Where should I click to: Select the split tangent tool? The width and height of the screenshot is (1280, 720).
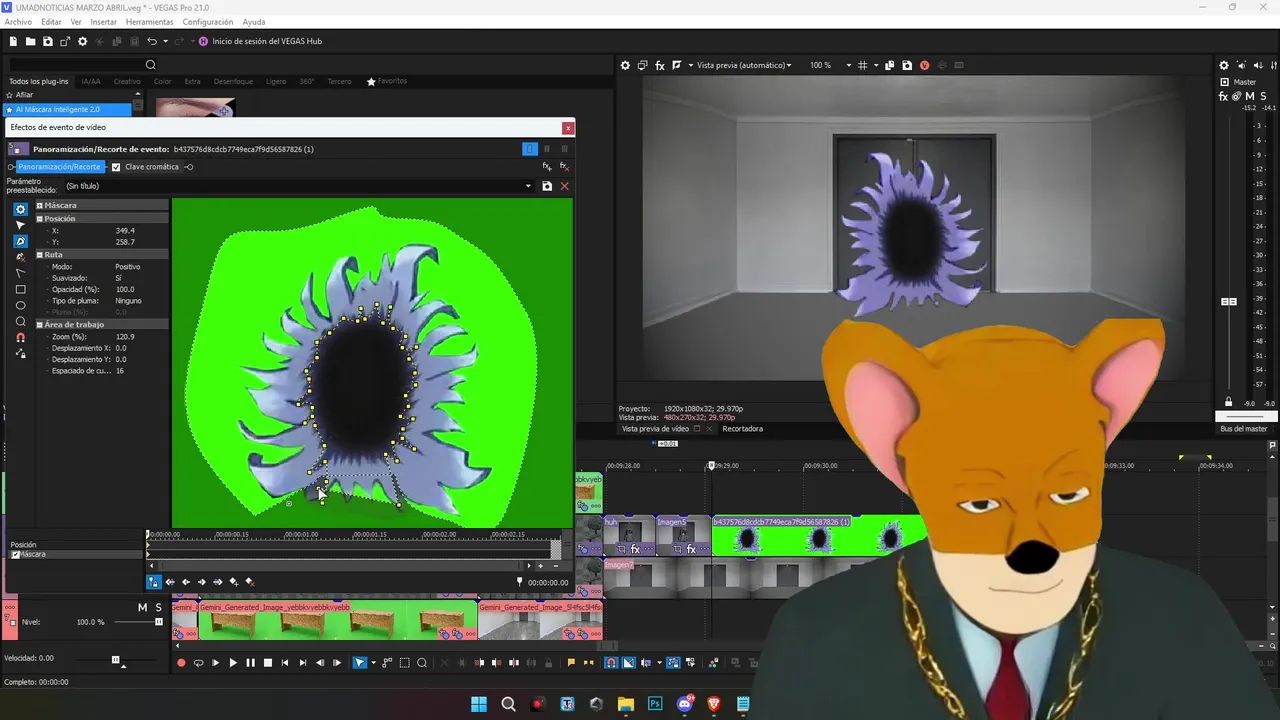click(x=20, y=273)
